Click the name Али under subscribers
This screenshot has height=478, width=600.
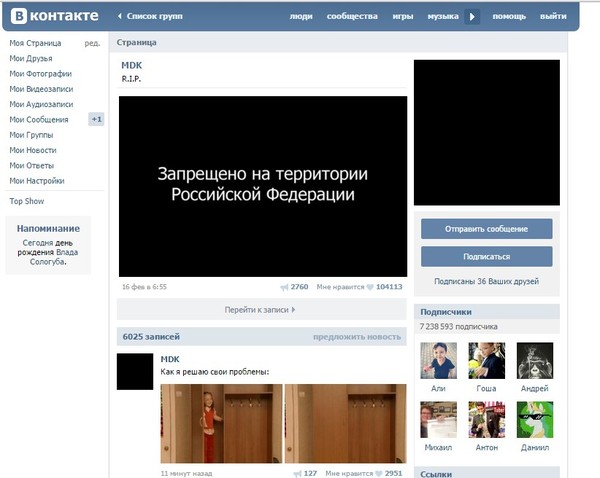pos(438,388)
